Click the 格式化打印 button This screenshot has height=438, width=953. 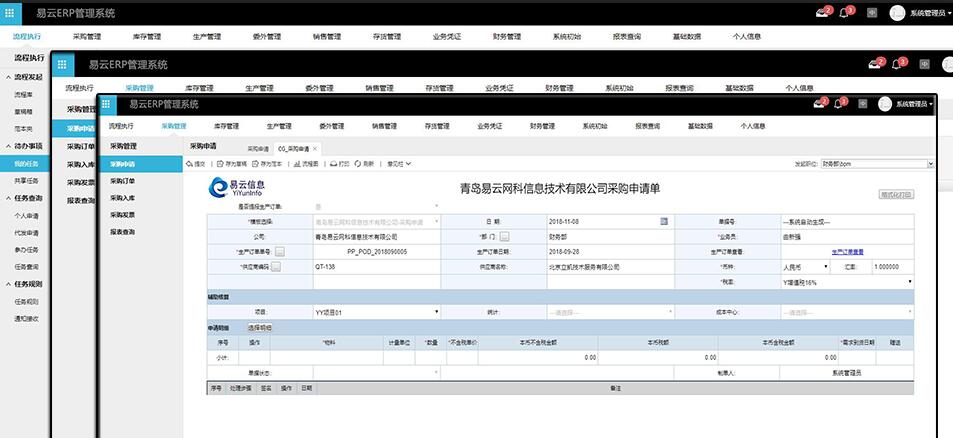(896, 194)
